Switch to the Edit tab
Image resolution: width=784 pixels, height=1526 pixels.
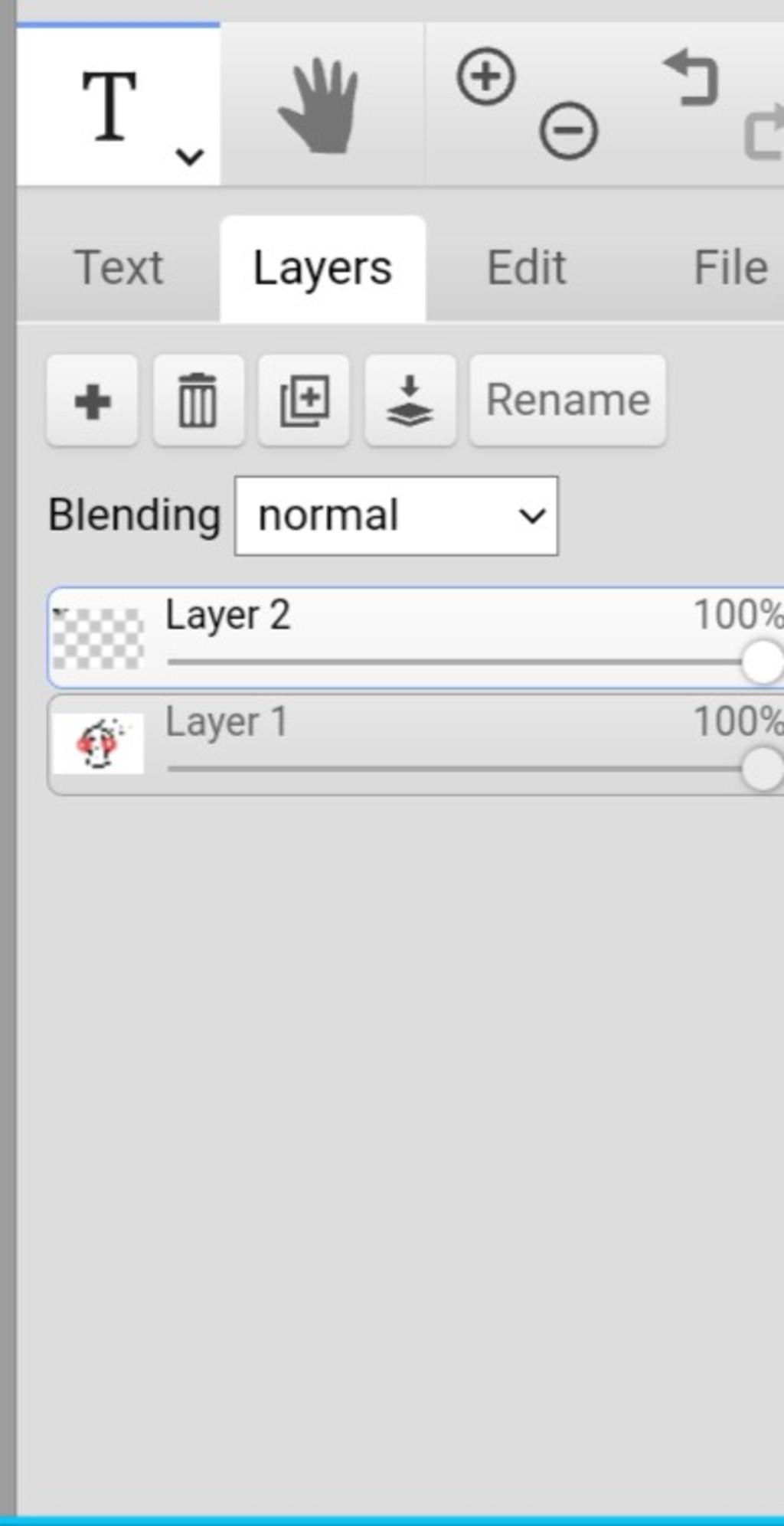[x=527, y=268]
